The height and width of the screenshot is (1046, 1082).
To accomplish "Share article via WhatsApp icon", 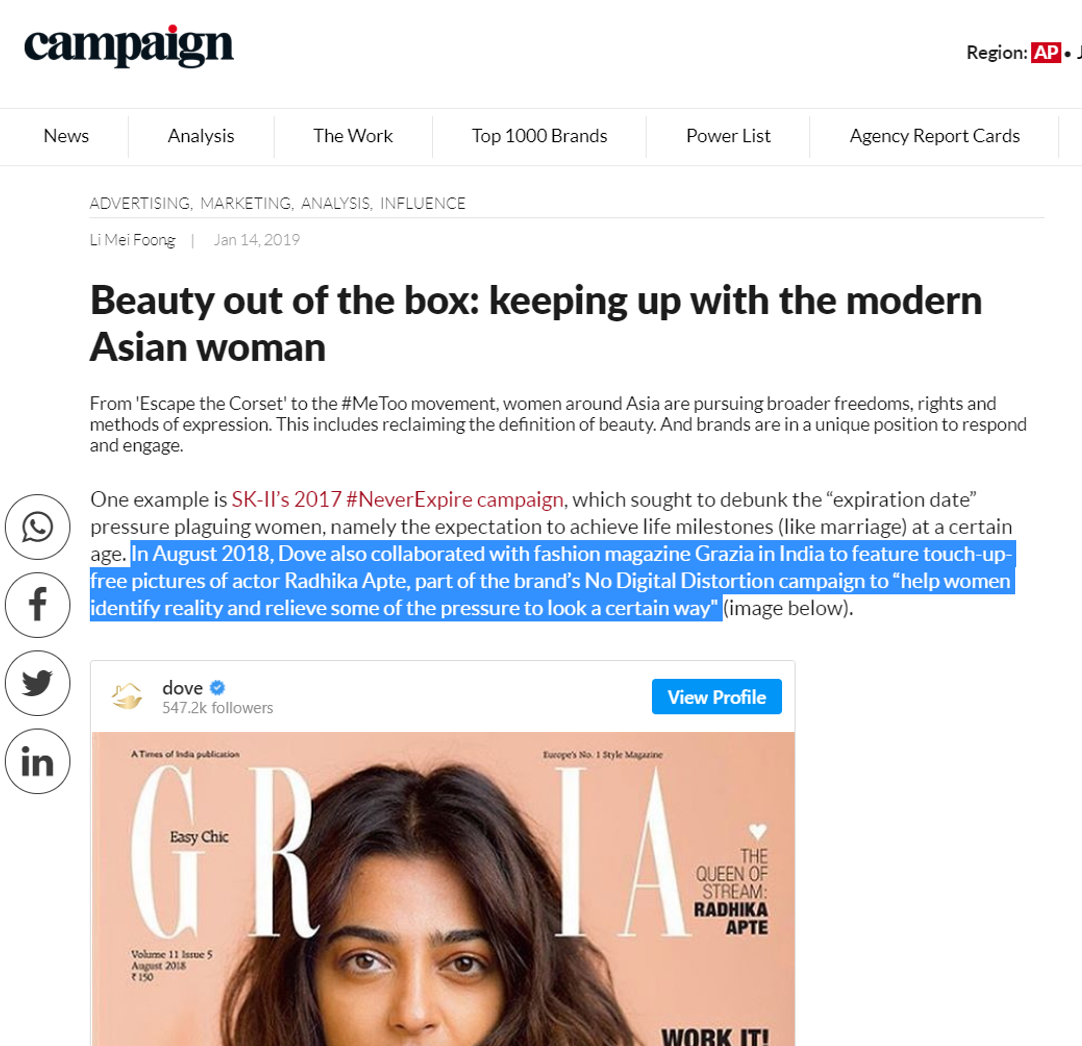I will pyautogui.click(x=37, y=527).
